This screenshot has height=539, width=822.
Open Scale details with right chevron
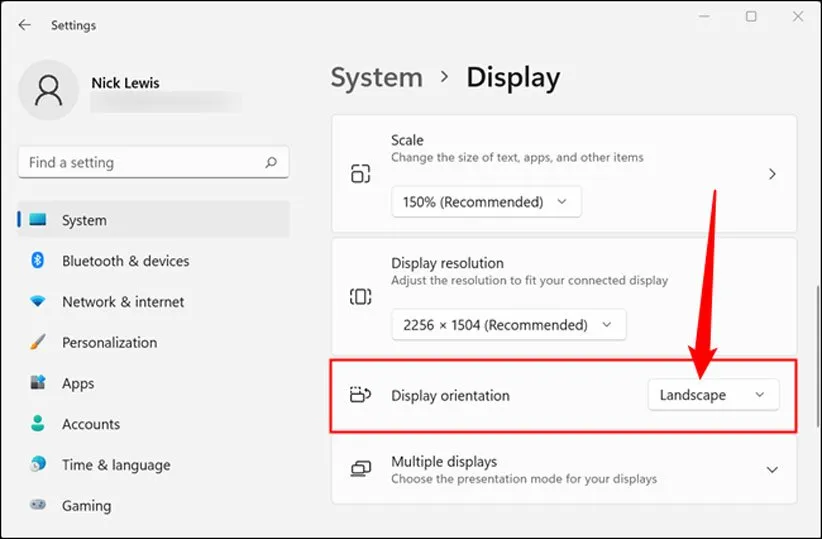[771, 174]
